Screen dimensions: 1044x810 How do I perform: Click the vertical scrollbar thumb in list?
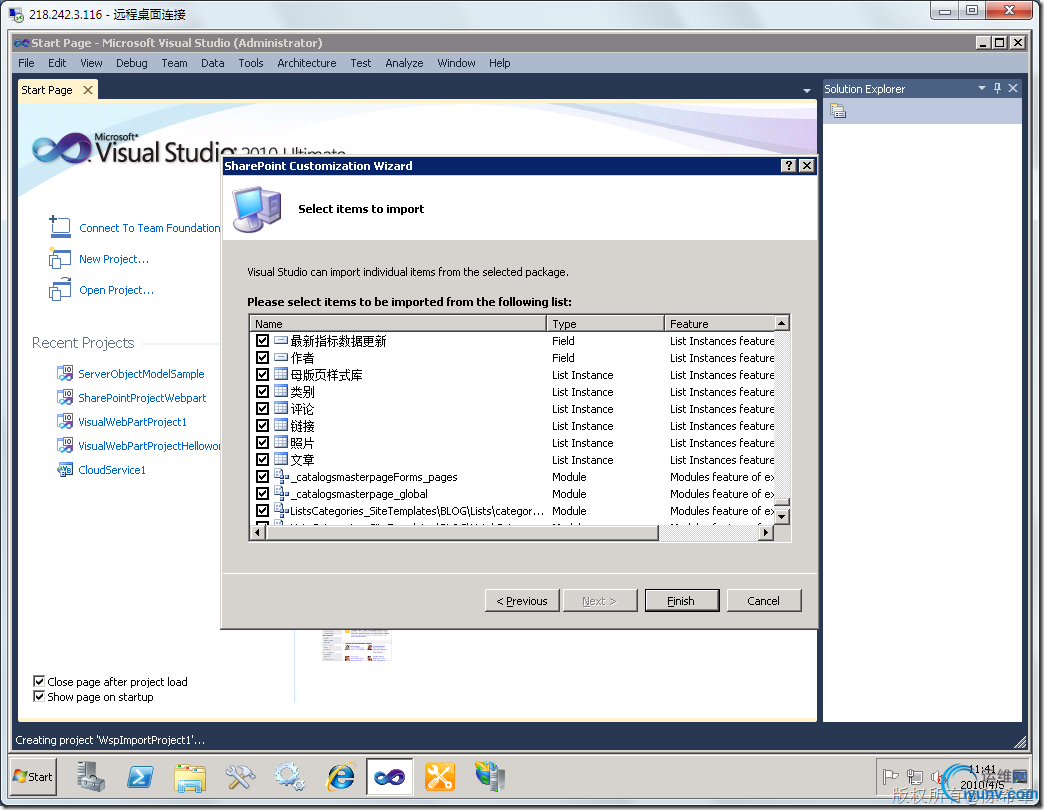[x=782, y=503]
